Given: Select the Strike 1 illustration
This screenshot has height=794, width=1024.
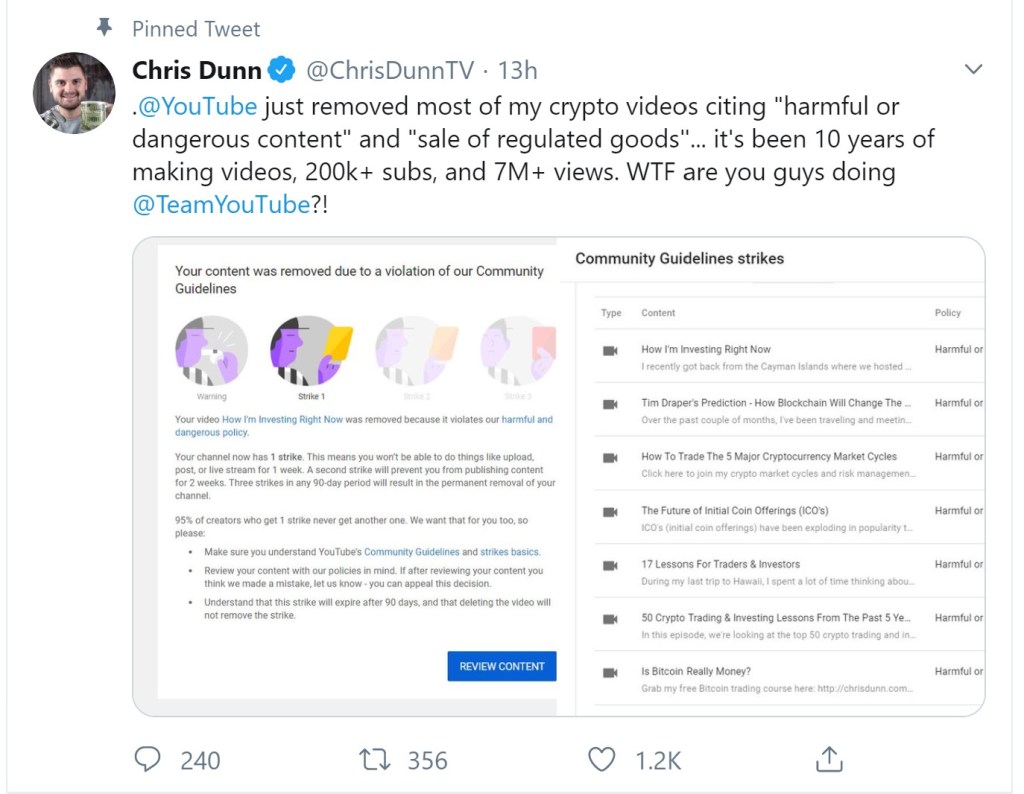Looking at the screenshot, I should point(310,351).
